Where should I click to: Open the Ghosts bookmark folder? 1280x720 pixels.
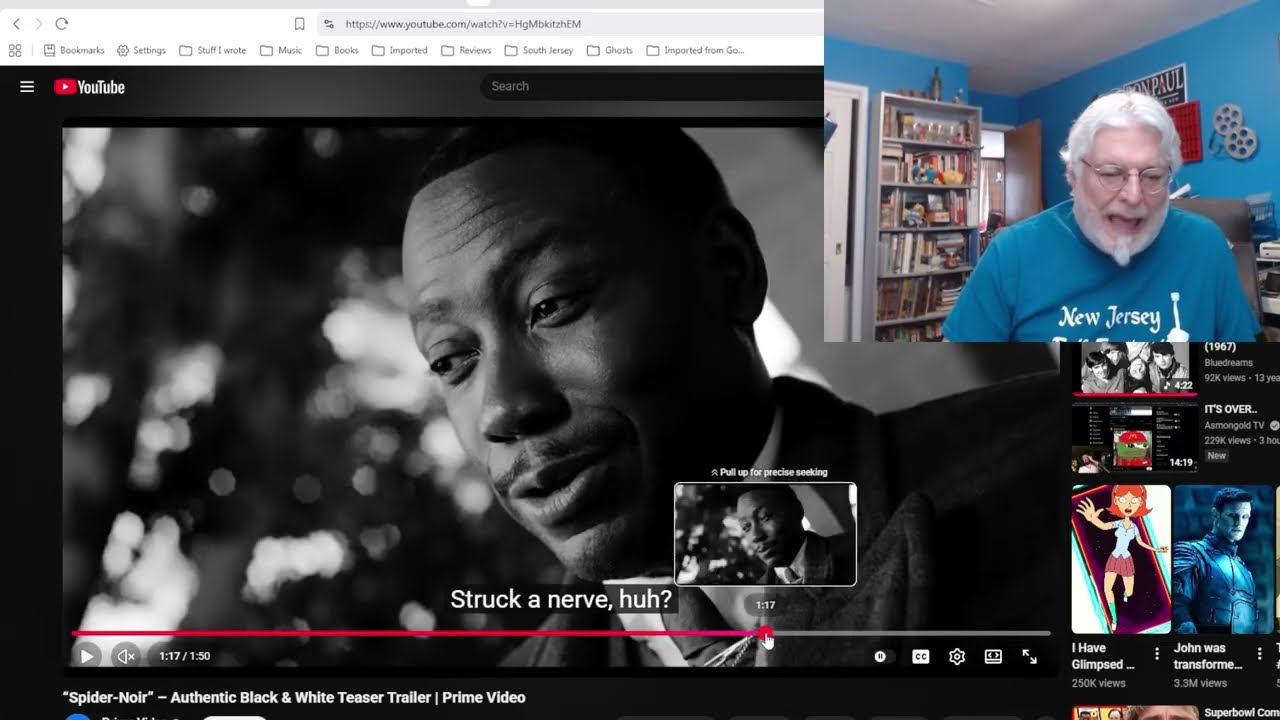610,50
